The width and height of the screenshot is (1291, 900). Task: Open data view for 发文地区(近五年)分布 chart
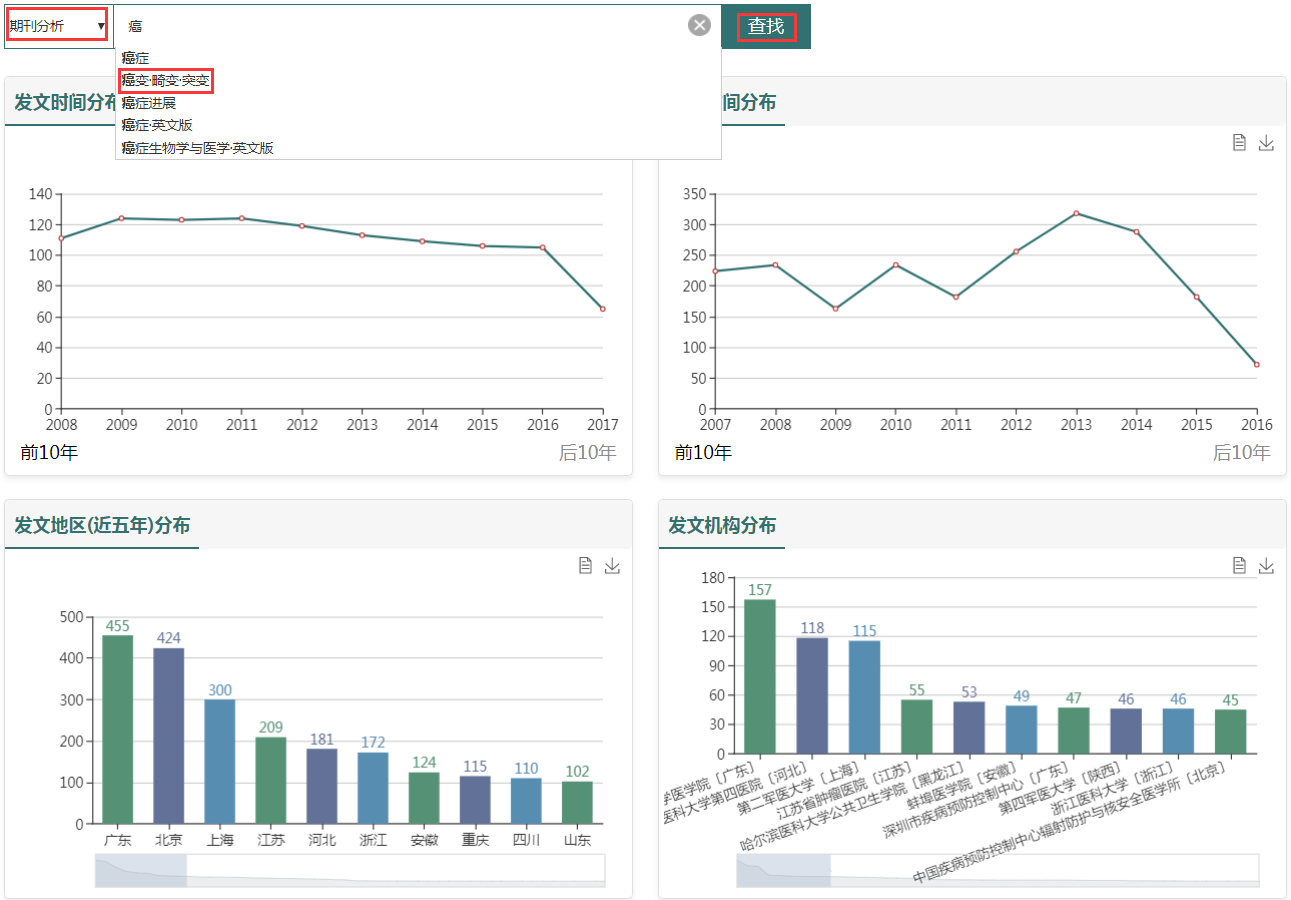click(586, 566)
